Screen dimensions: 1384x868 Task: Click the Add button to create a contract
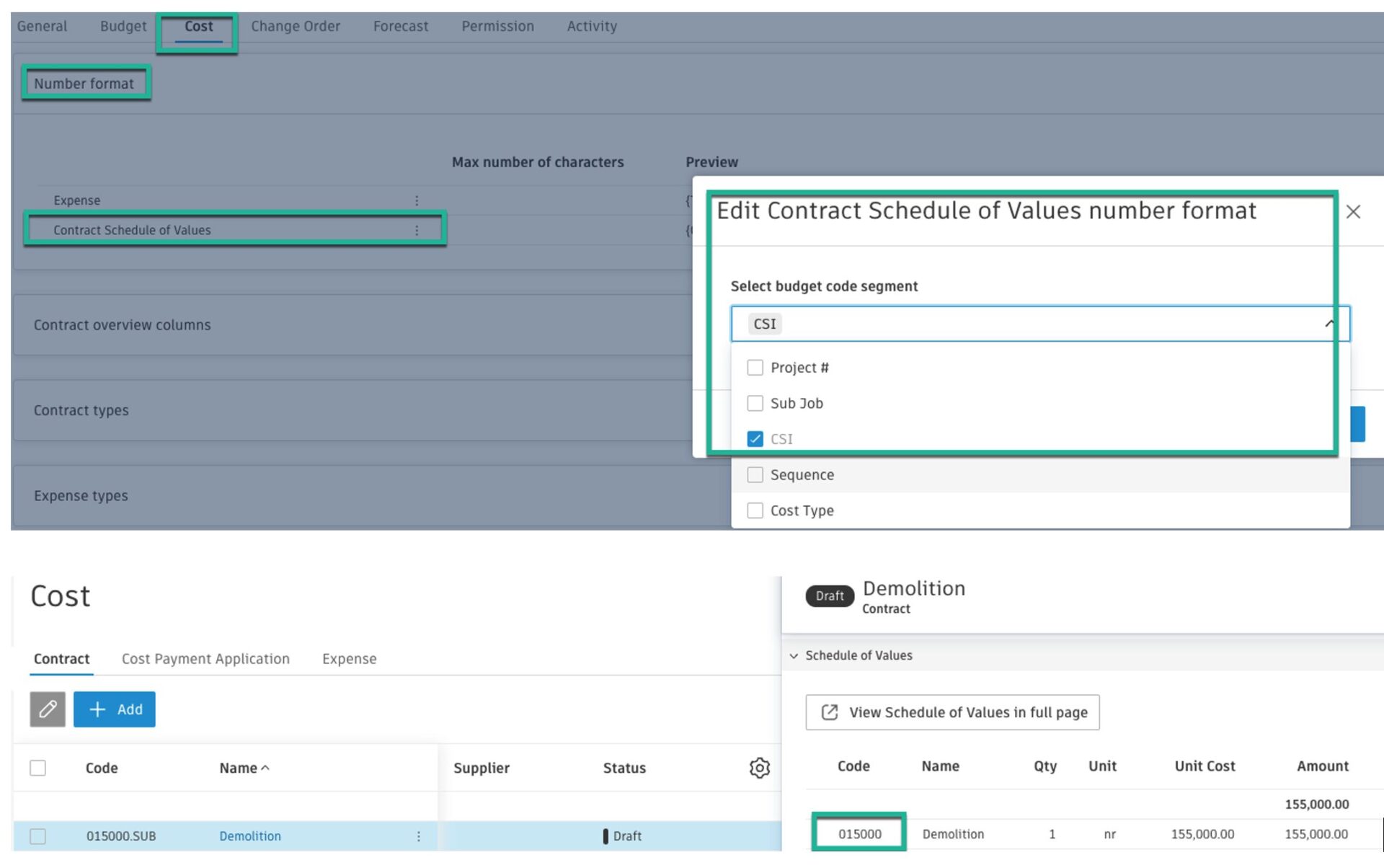click(115, 709)
